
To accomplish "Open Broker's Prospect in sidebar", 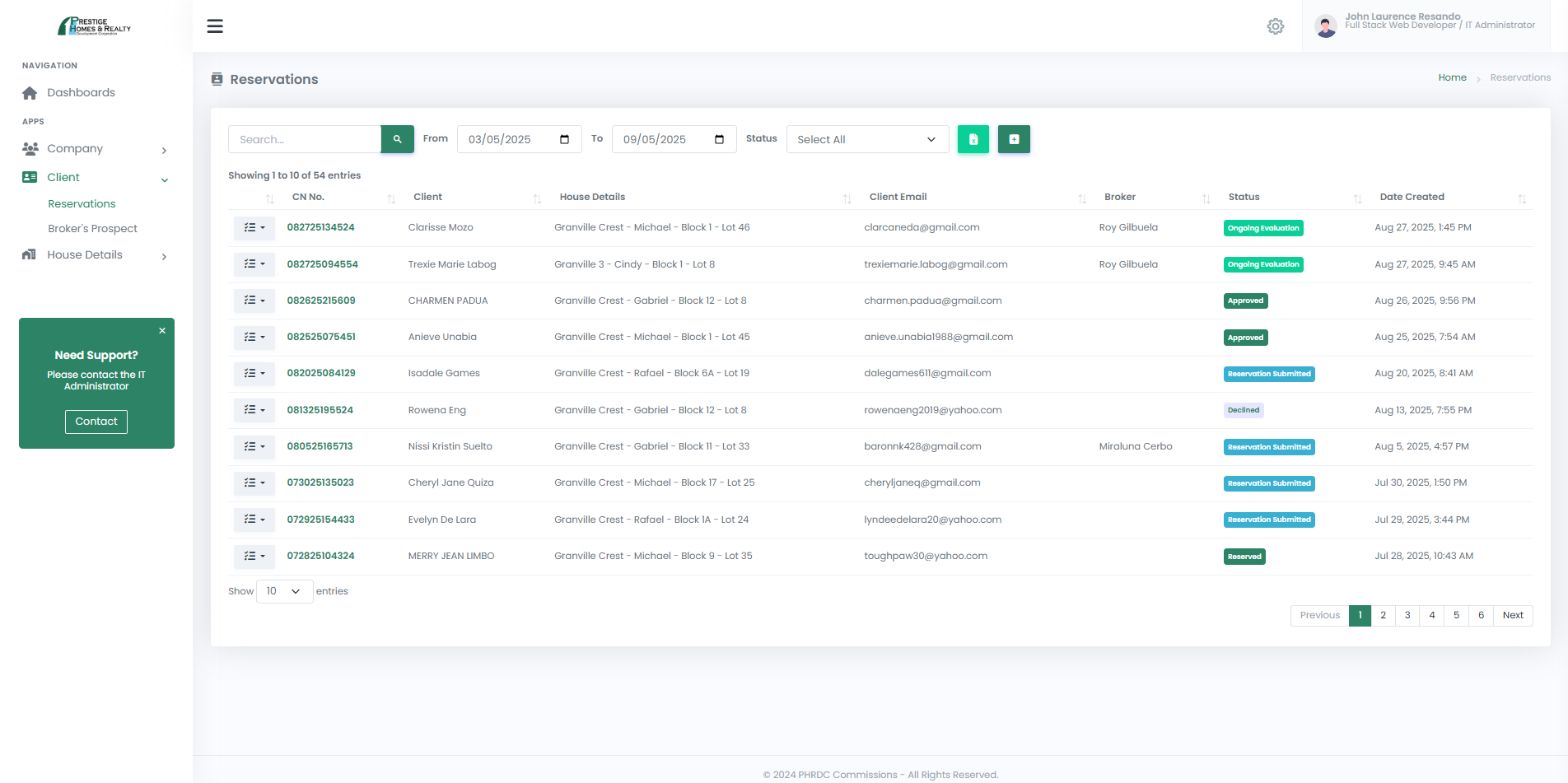I will pyautogui.click(x=92, y=229).
